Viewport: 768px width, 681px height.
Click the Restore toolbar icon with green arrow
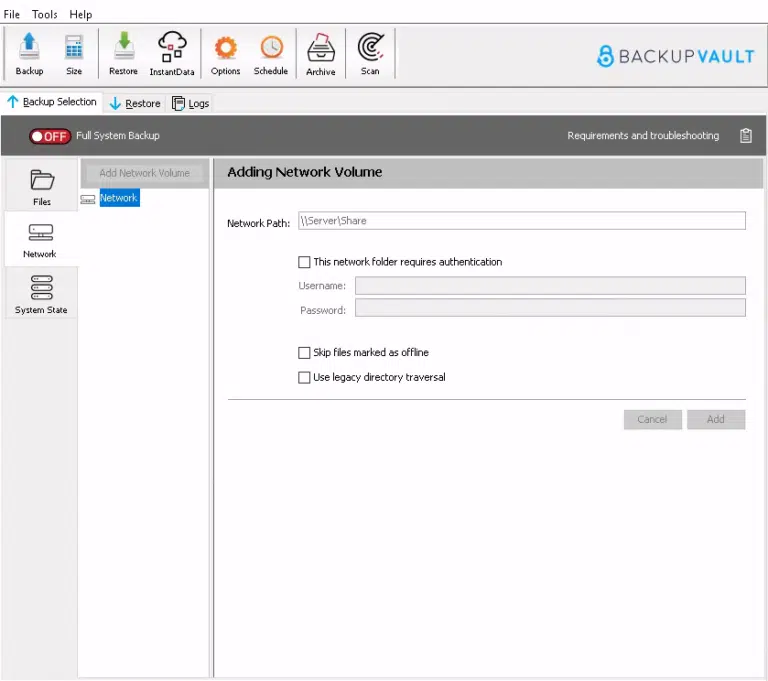pos(123,53)
